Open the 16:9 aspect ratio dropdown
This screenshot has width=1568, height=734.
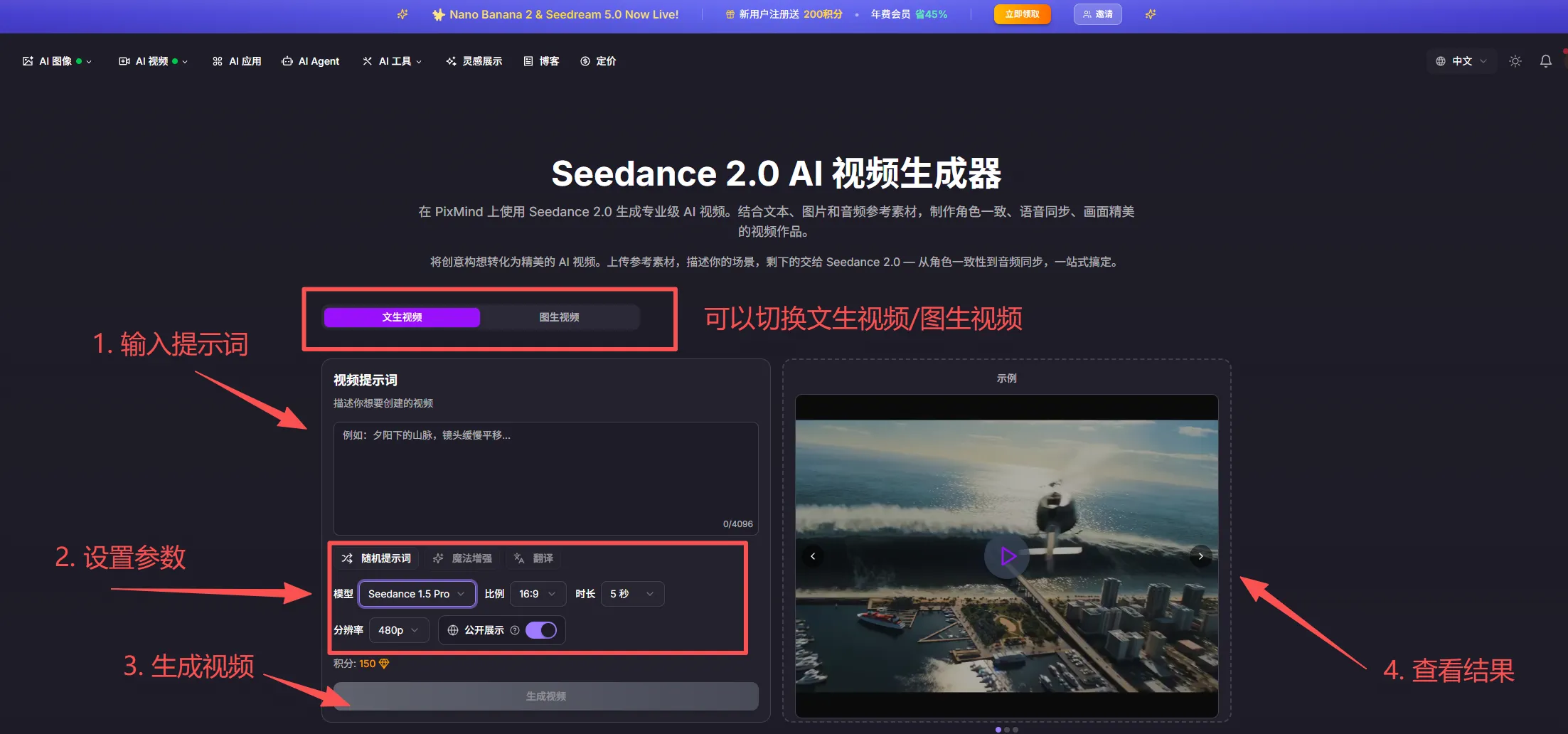tap(538, 594)
